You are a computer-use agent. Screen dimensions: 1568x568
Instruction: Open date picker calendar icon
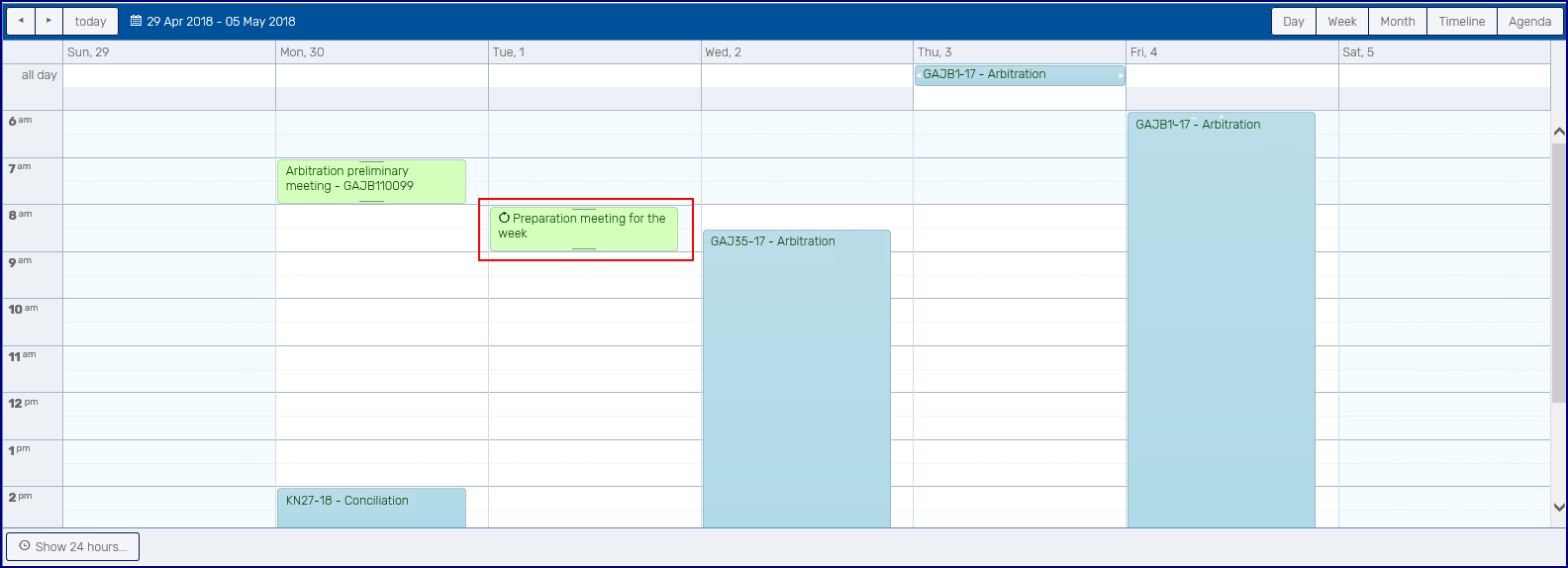click(137, 21)
